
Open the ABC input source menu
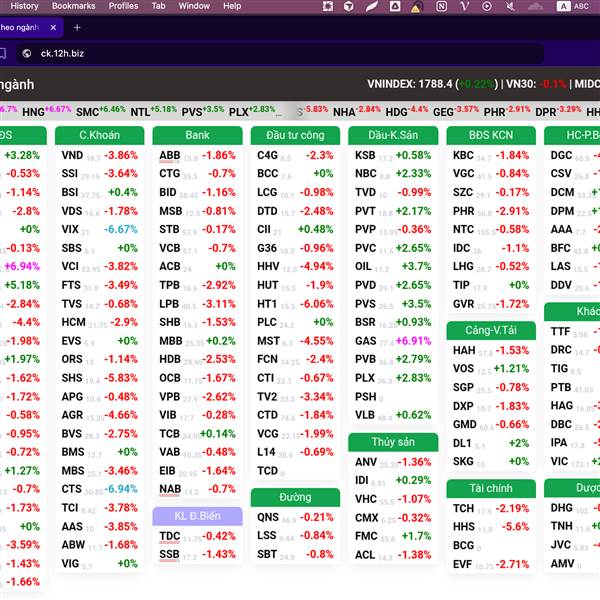point(573,6)
